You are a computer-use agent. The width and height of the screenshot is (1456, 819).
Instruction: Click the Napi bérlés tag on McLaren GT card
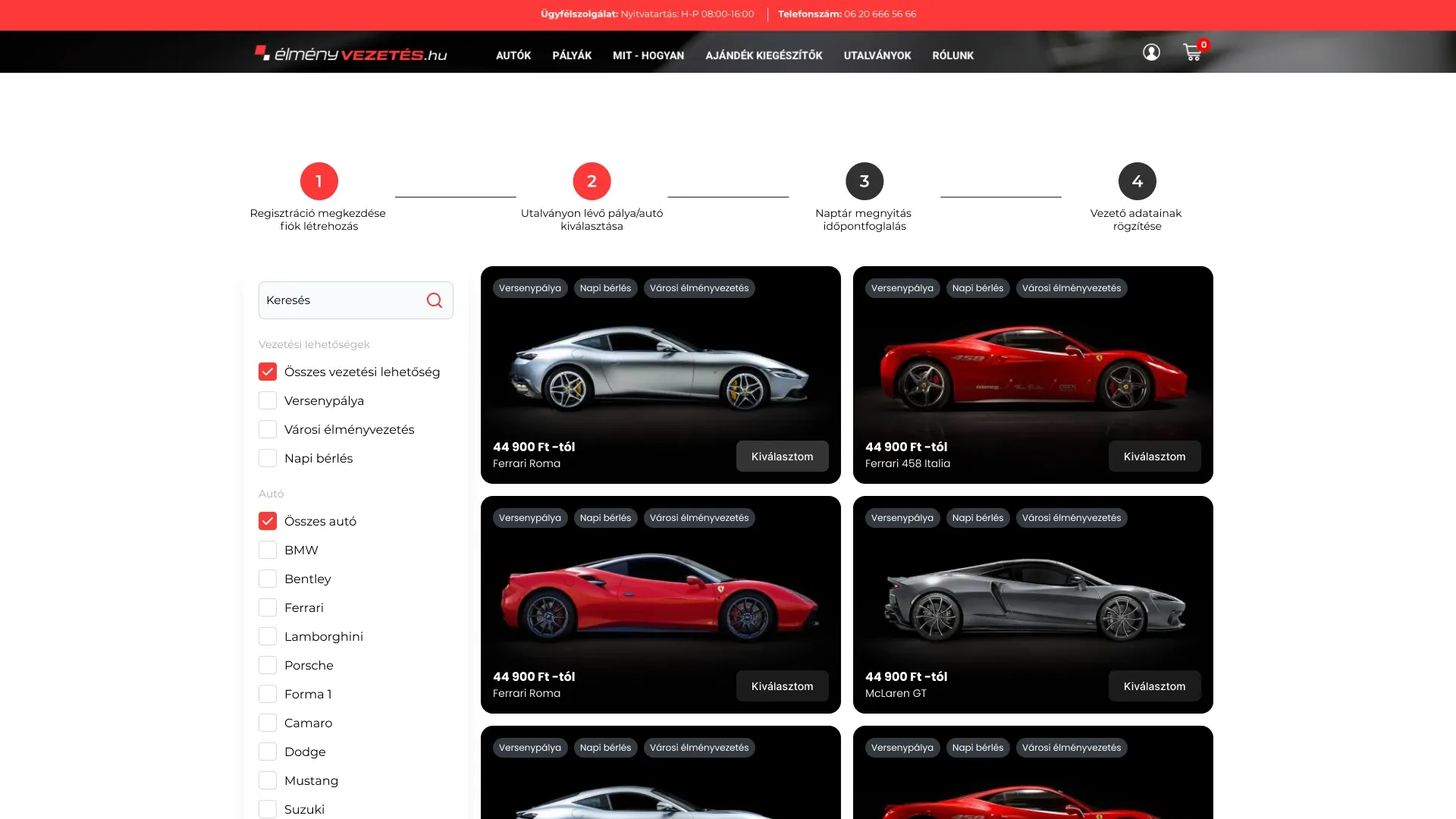pos(977,518)
